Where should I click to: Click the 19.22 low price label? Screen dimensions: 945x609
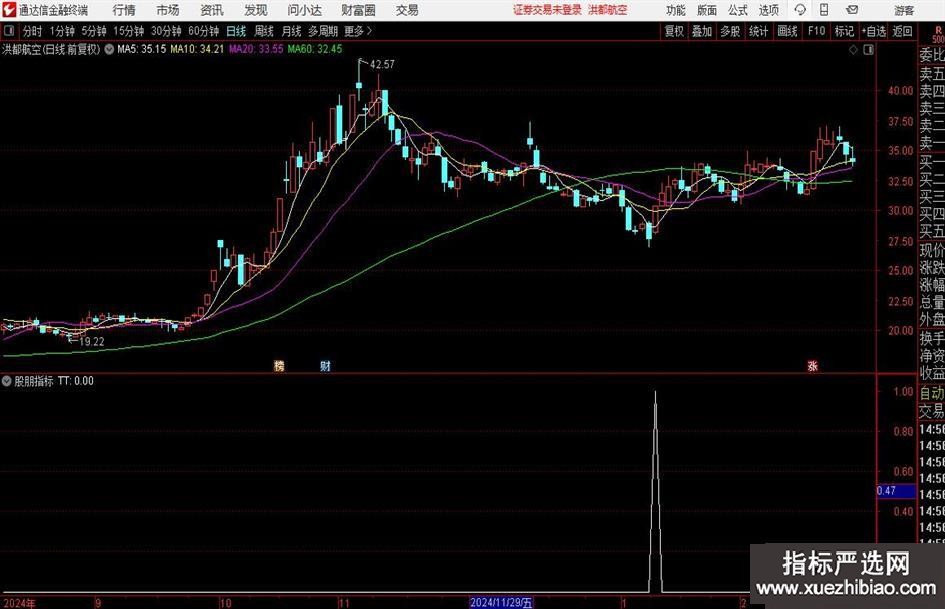[x=92, y=341]
